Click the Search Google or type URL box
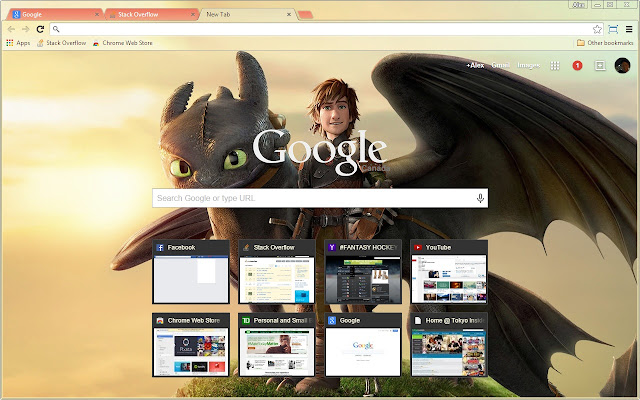The image size is (640, 400). [x=310, y=199]
